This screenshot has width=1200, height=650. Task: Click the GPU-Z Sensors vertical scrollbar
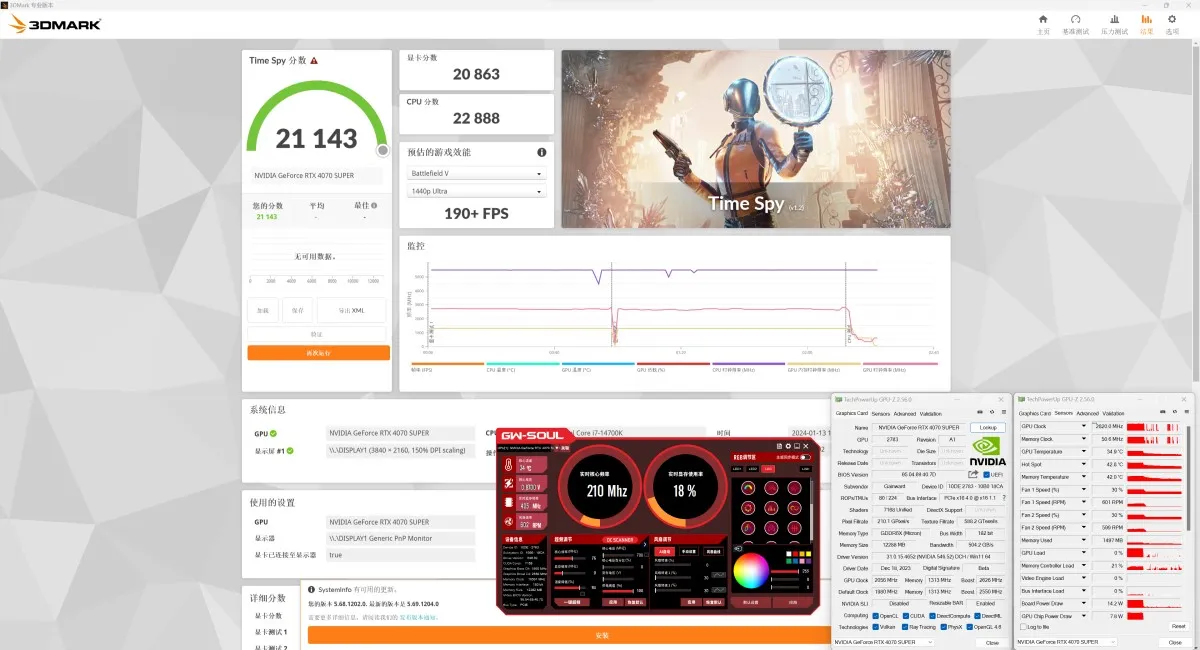[x=1188, y=477]
